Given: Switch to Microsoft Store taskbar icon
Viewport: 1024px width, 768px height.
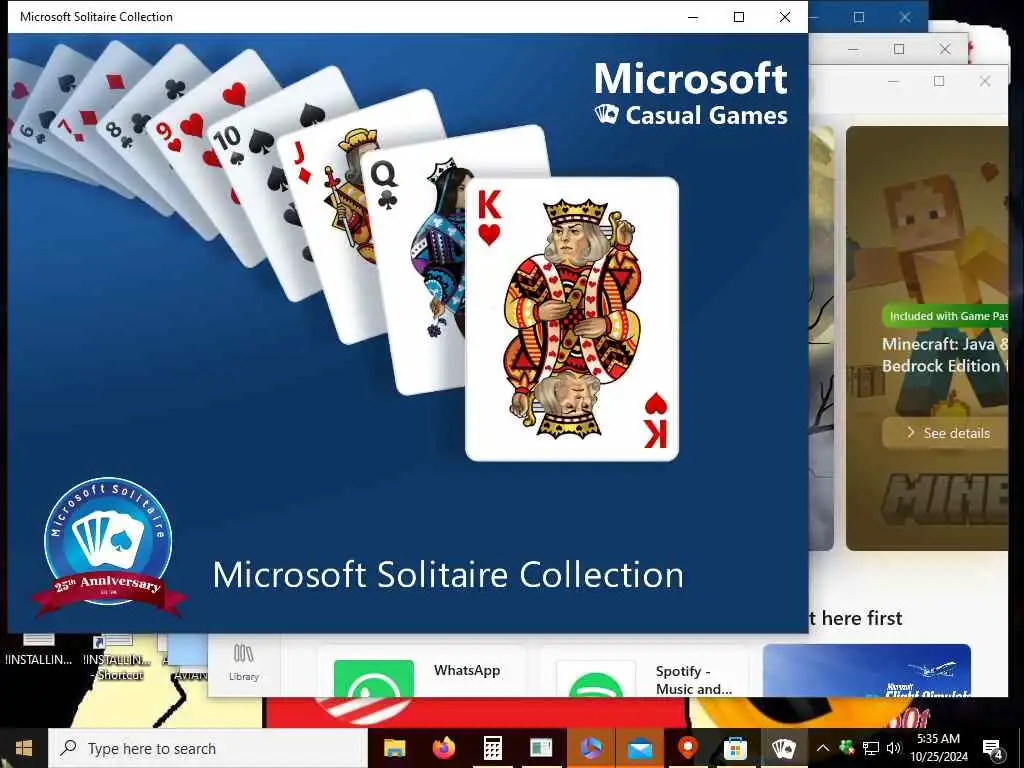Looking at the screenshot, I should pos(735,748).
